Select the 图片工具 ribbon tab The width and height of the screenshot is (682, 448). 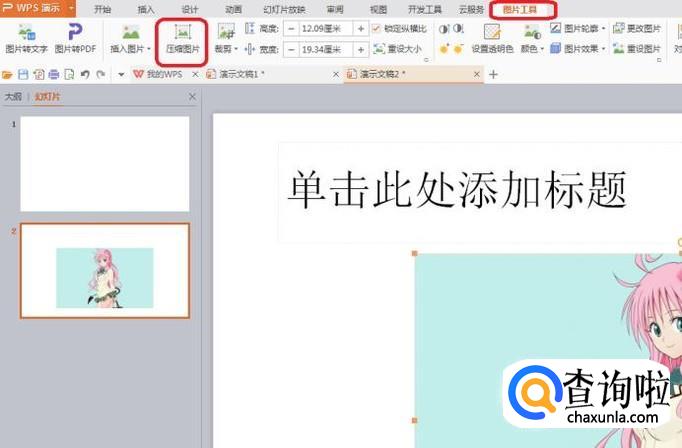pos(520,9)
